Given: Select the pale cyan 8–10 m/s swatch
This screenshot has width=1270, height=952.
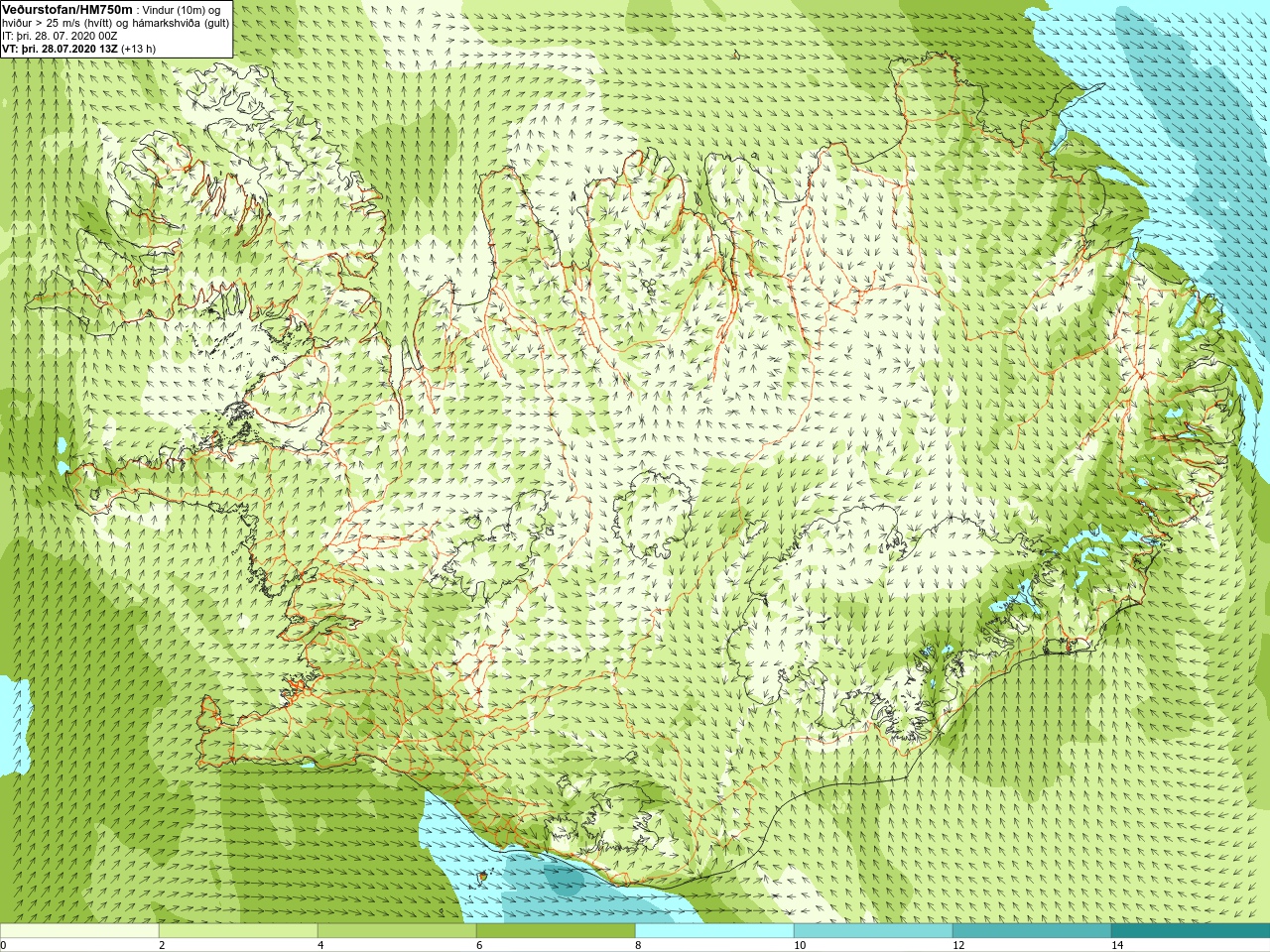Looking at the screenshot, I should [714, 931].
